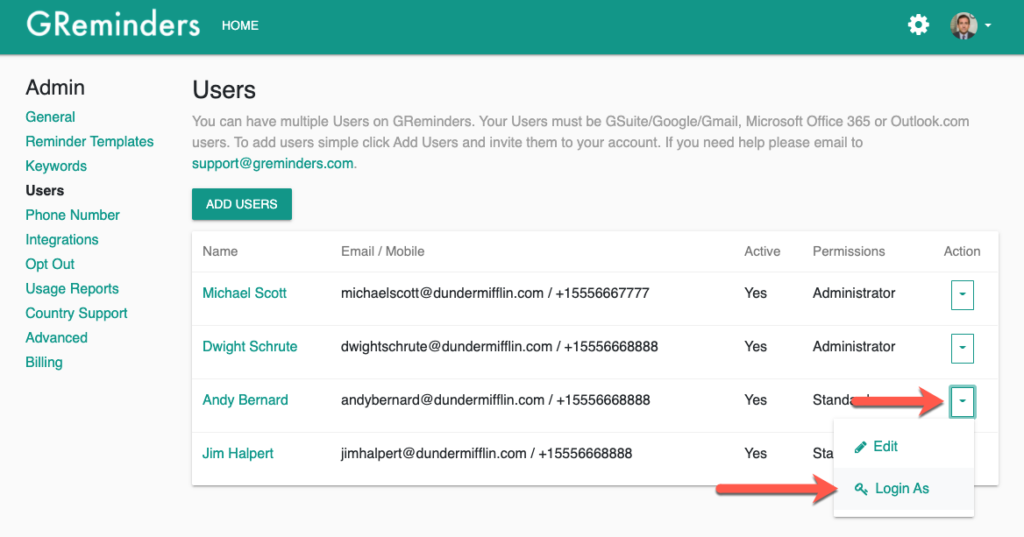Click the Action column header

click(962, 252)
